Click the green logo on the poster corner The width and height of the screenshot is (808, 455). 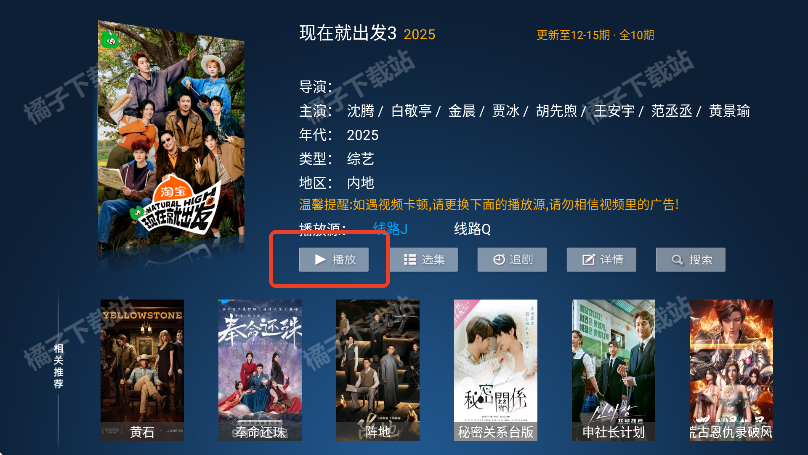pyautogui.click(x=109, y=40)
